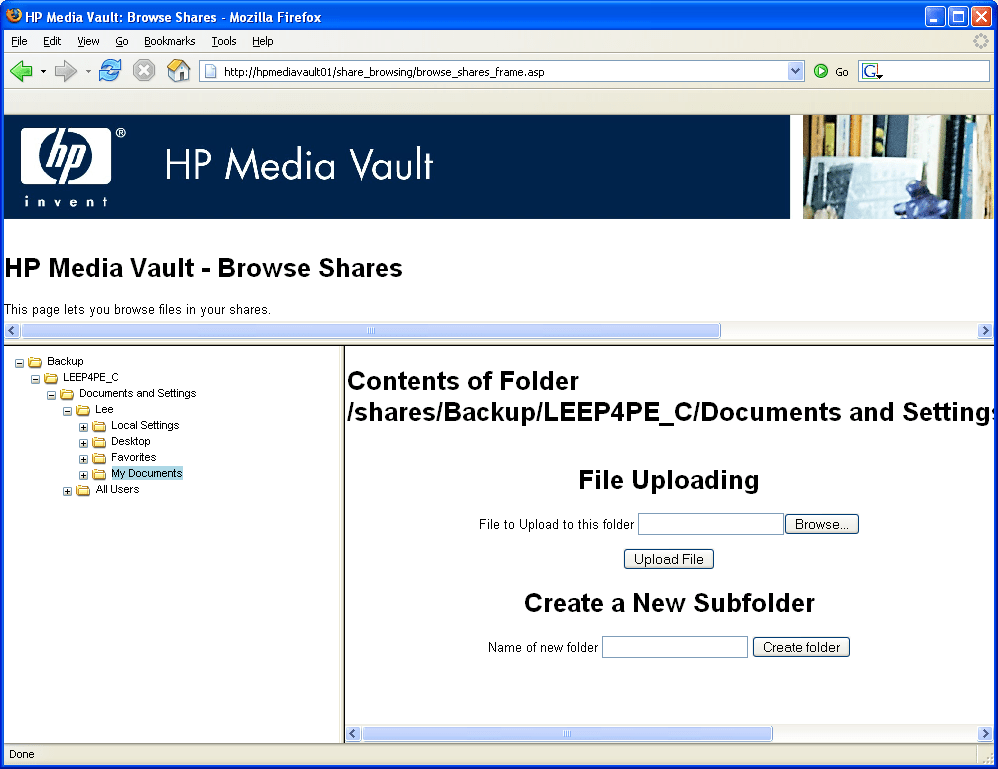
Task: Click the green Go arrow beside the address bar
Action: [821, 71]
